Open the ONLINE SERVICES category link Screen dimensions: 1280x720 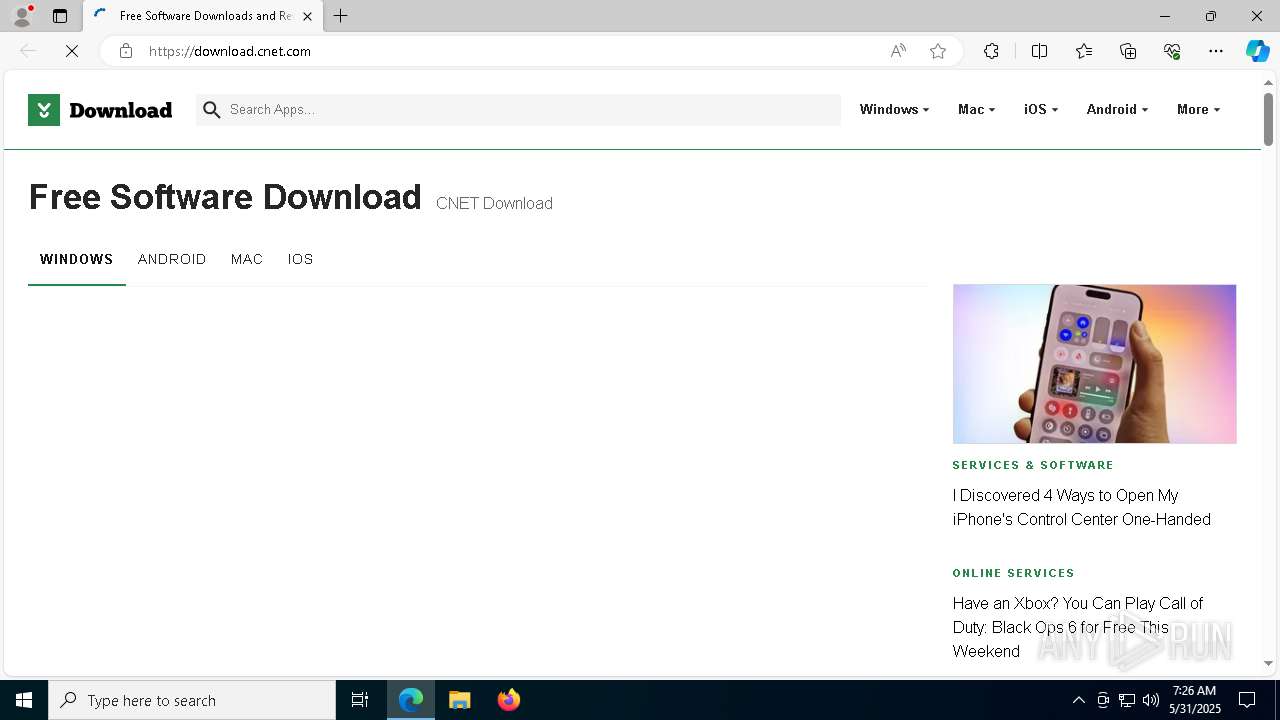click(x=1013, y=573)
